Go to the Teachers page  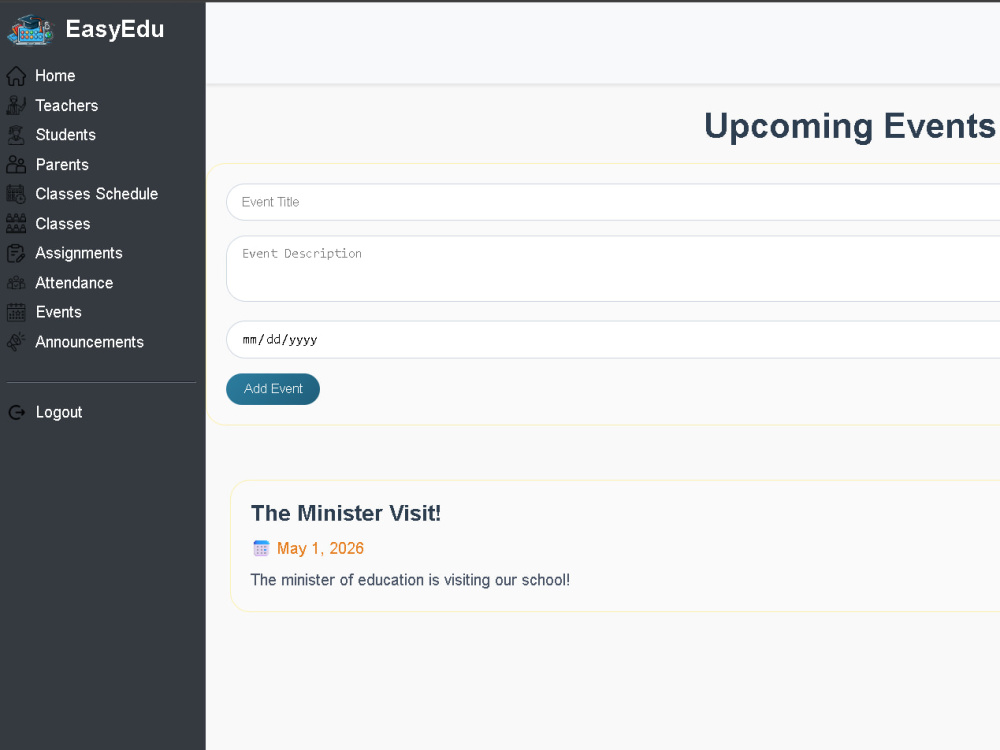(x=66, y=105)
